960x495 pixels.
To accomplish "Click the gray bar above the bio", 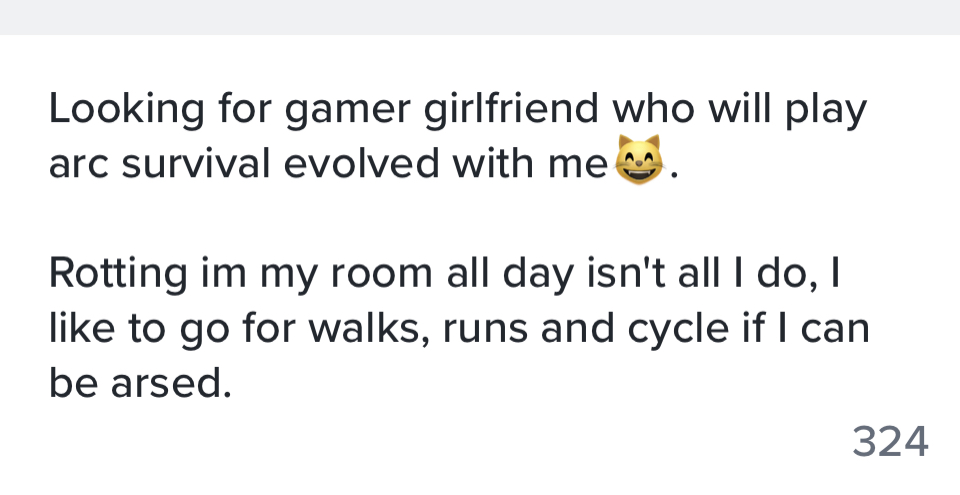I will tap(480, 17).
